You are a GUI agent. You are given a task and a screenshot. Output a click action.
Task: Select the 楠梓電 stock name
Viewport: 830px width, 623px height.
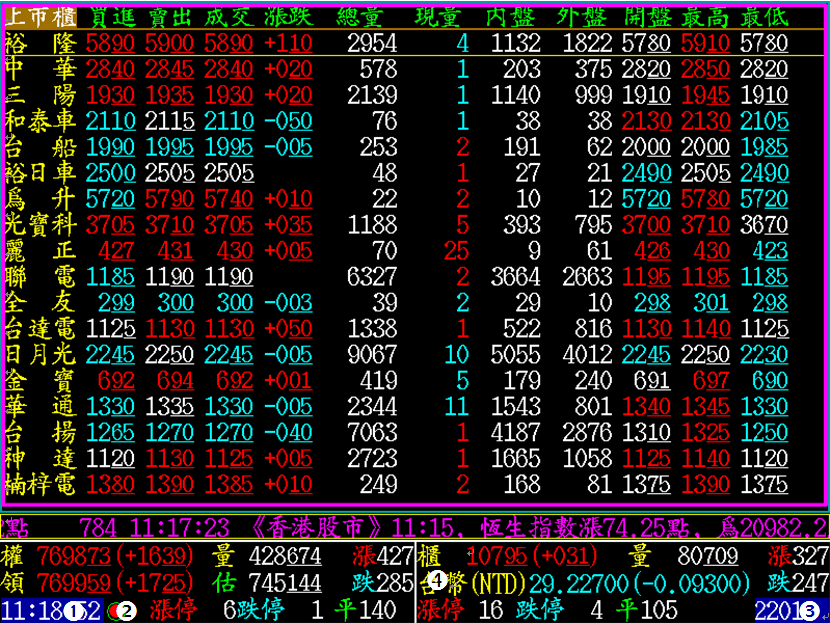coord(40,485)
